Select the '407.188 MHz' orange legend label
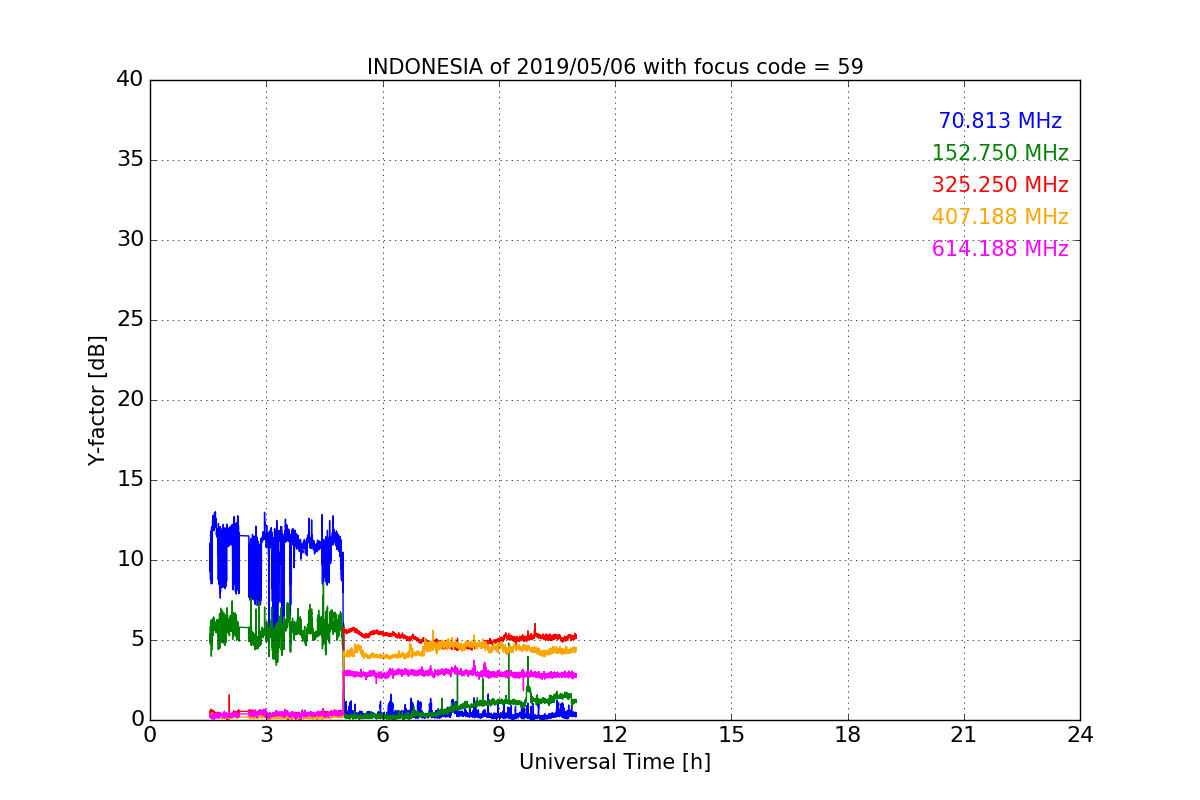Viewport: 1200px width, 800px height. coord(1000,217)
